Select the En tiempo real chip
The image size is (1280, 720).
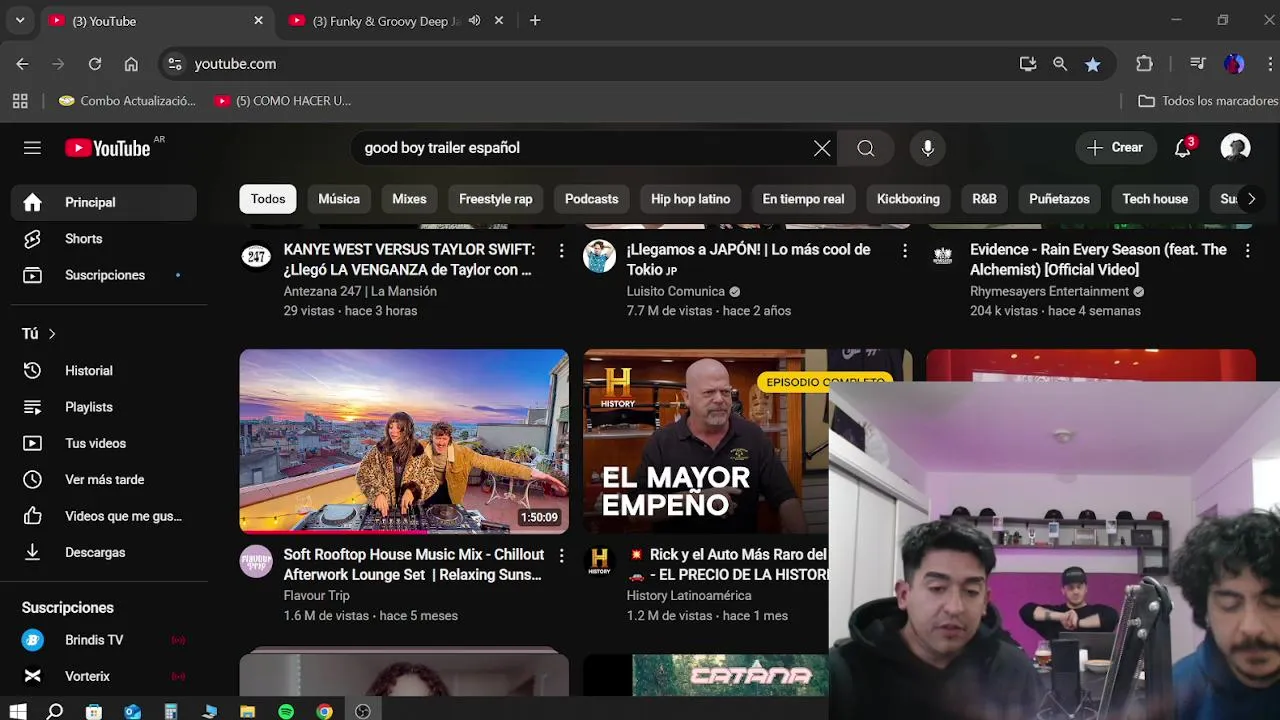pyautogui.click(x=804, y=199)
